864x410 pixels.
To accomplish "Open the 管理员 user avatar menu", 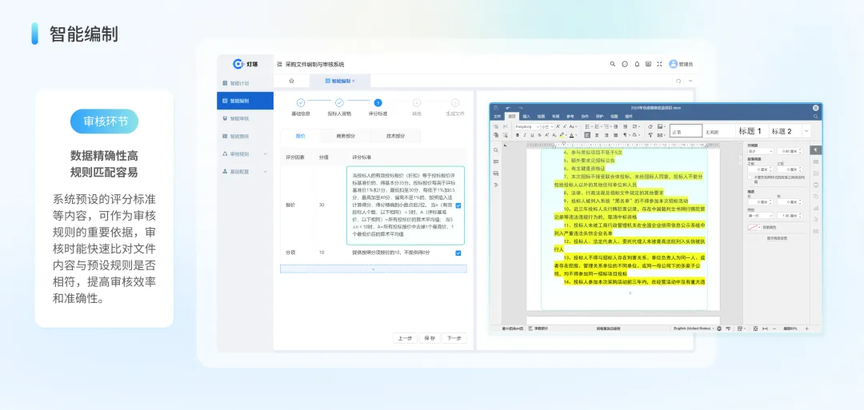I will point(681,64).
